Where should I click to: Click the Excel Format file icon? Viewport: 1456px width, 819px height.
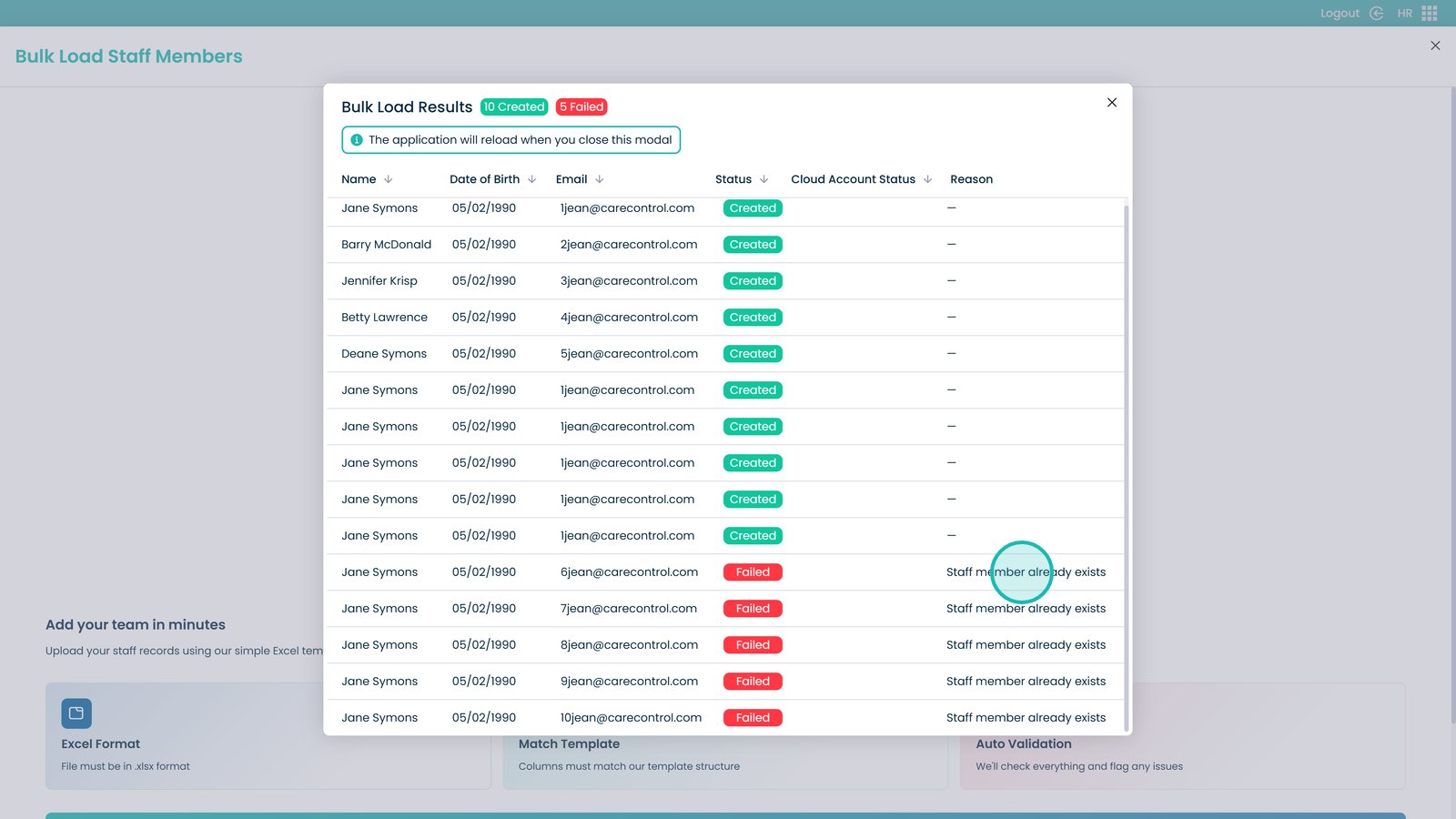pyautogui.click(x=76, y=713)
